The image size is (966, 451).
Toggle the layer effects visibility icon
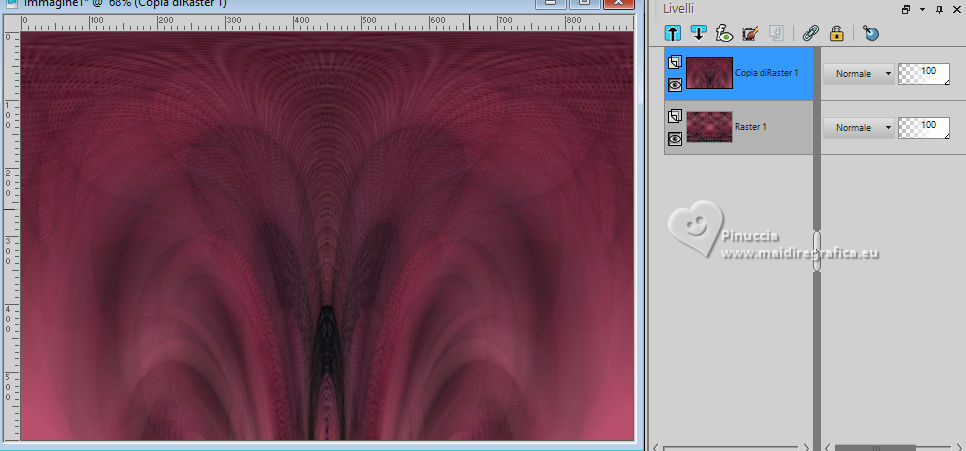[x=724, y=33]
